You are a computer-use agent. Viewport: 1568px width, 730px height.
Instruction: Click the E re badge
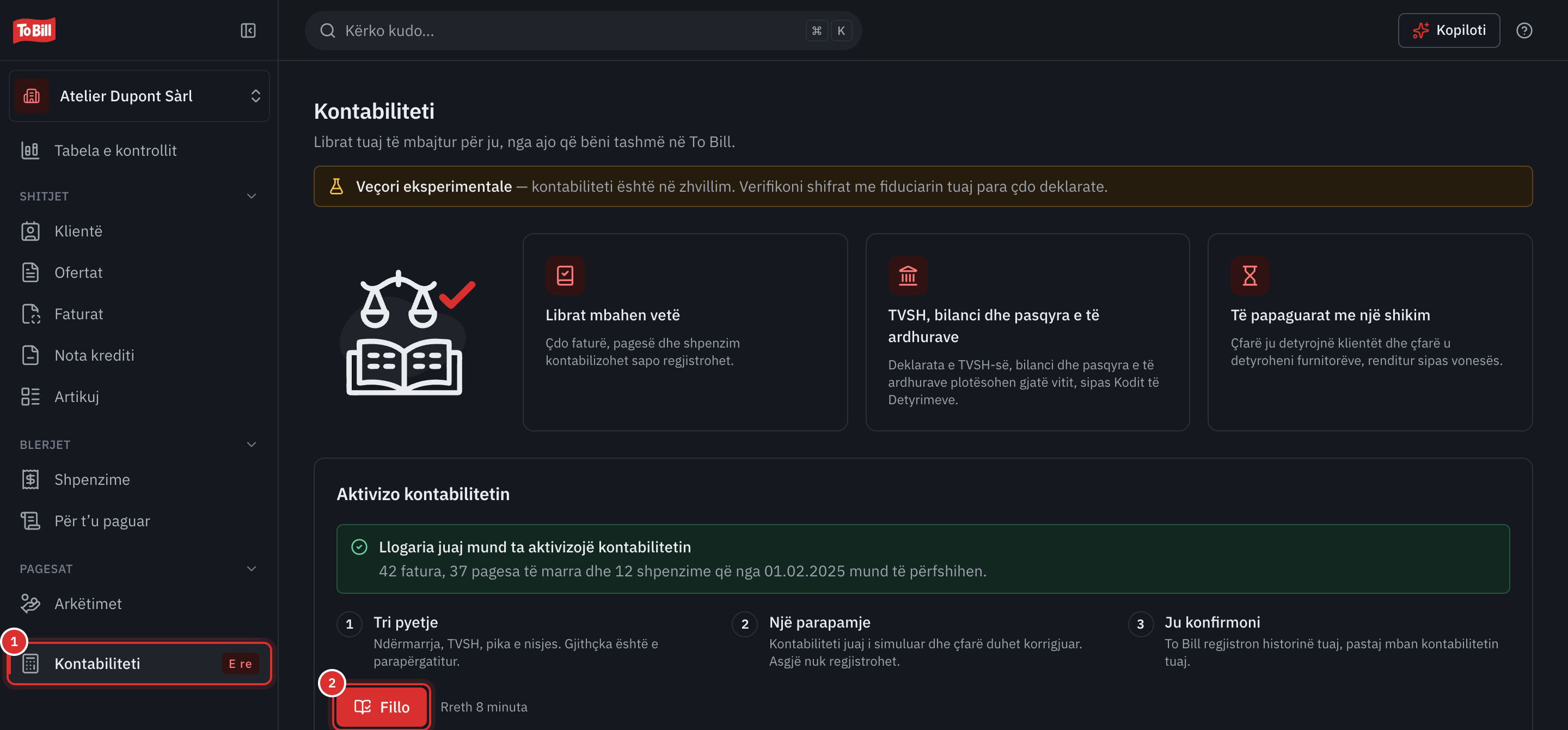(x=240, y=664)
